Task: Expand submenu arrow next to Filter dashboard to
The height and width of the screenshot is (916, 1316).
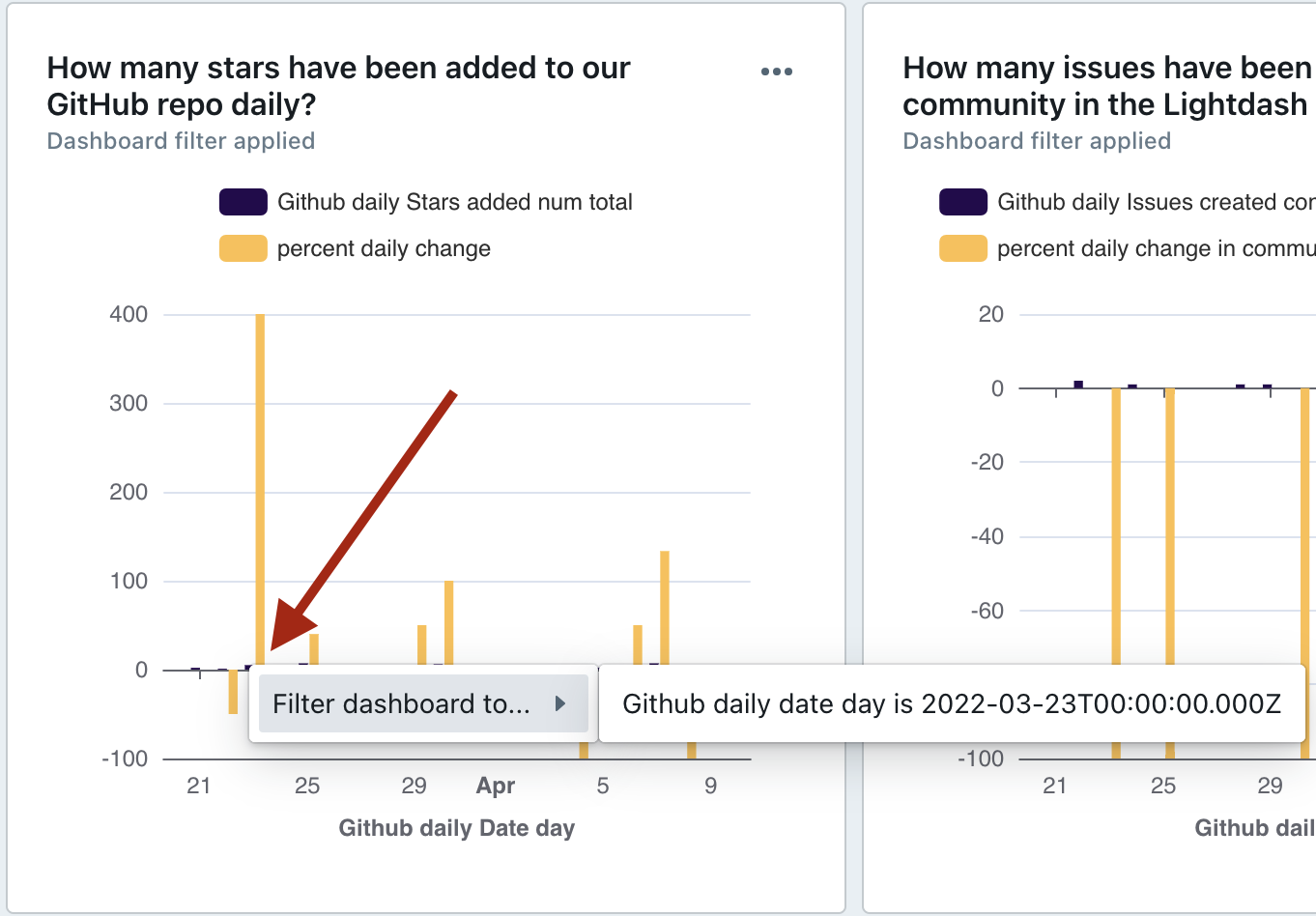Action: (560, 703)
